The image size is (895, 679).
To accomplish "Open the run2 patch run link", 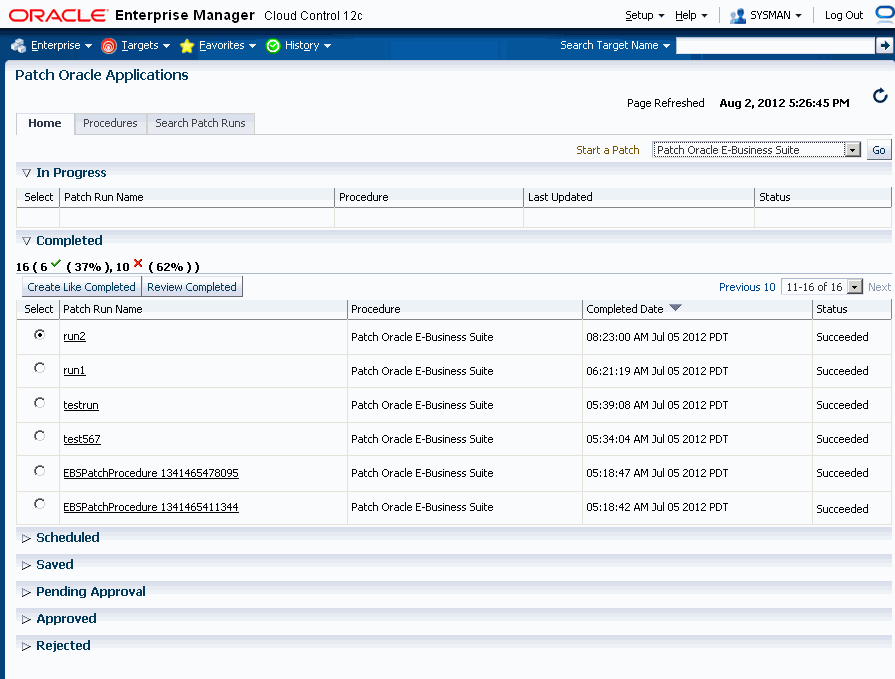I will (x=74, y=337).
